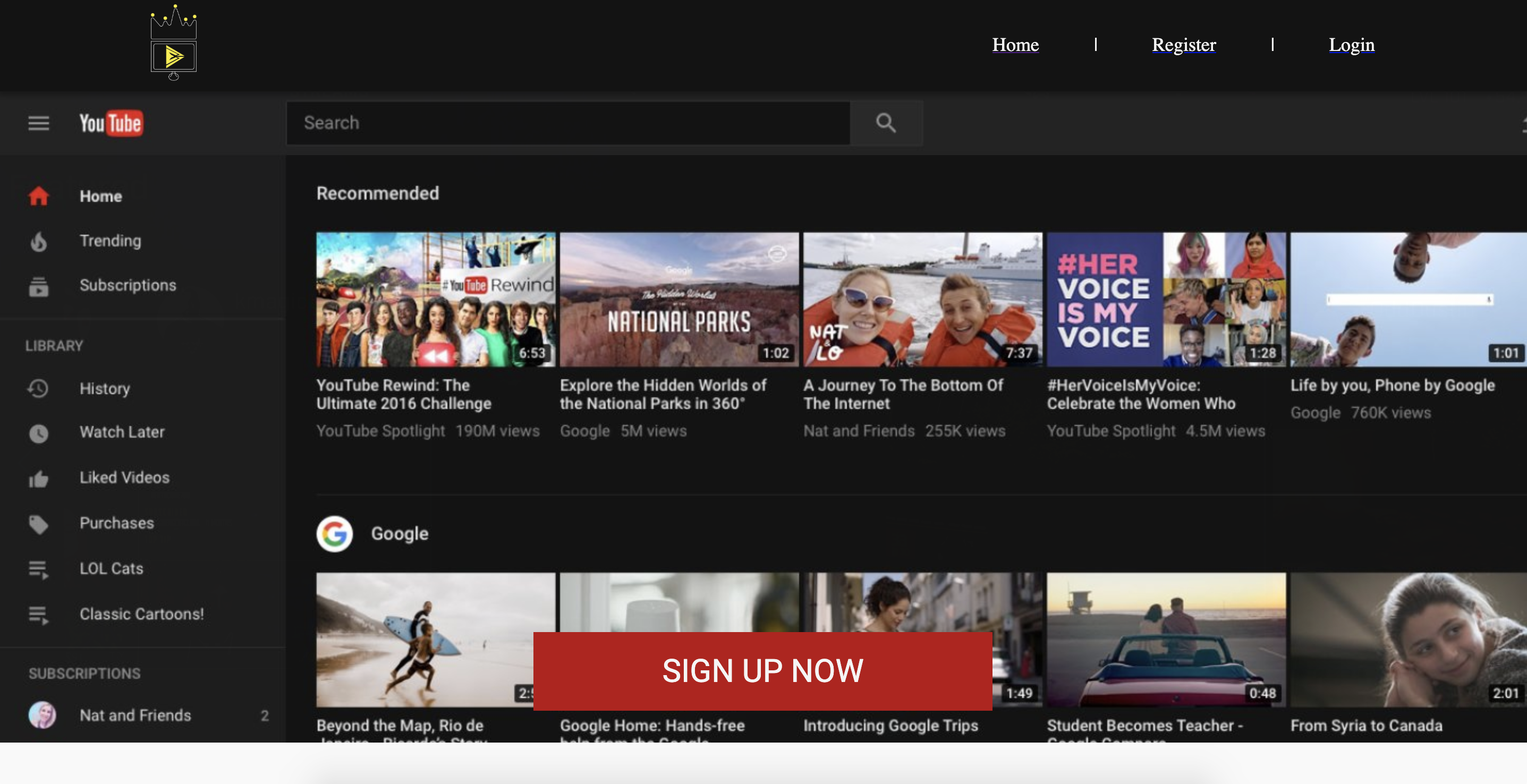
Task: Play the From Syria to Canada thumbnail
Action: pyautogui.click(x=1409, y=640)
